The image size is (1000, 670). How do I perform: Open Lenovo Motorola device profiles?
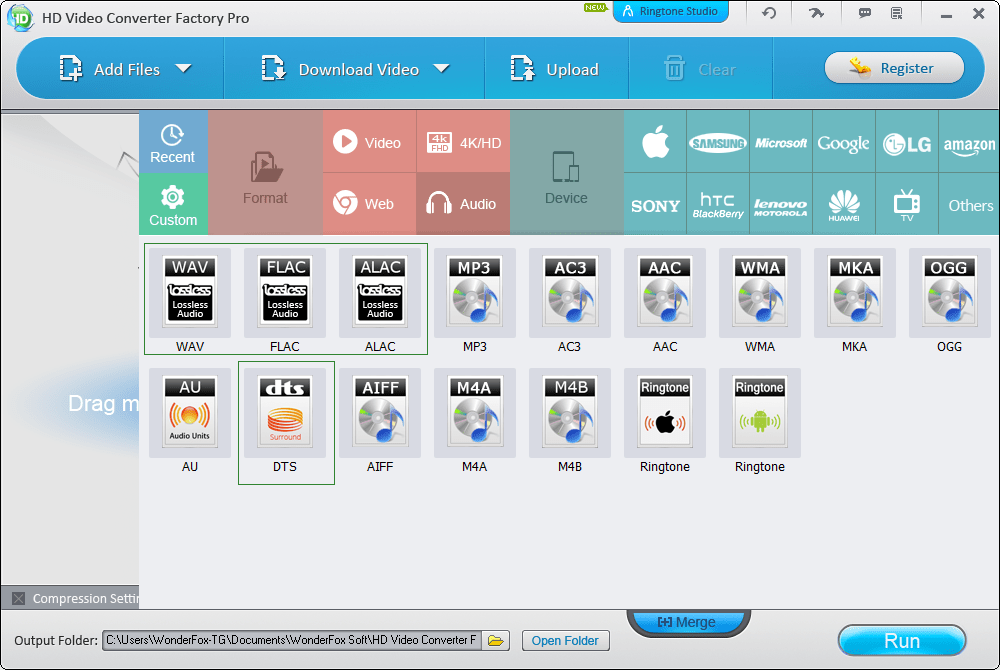click(781, 204)
